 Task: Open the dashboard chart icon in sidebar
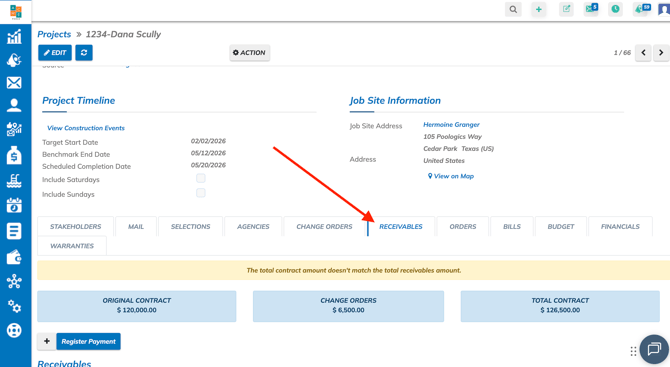[14, 37]
